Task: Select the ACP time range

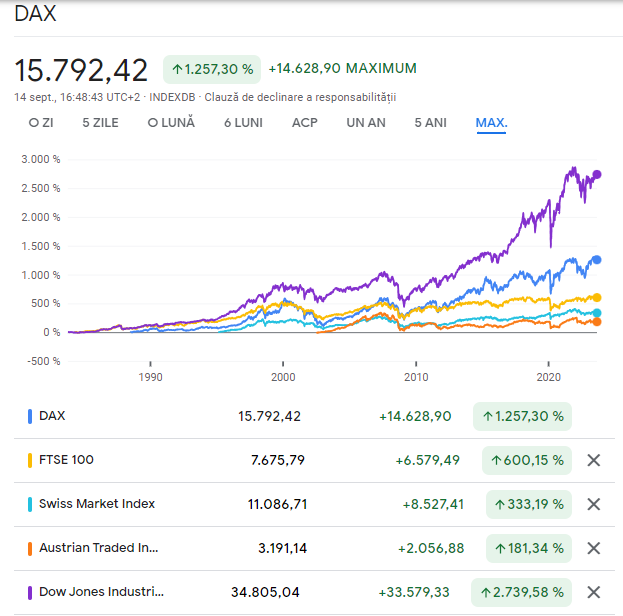Action: tap(305, 123)
